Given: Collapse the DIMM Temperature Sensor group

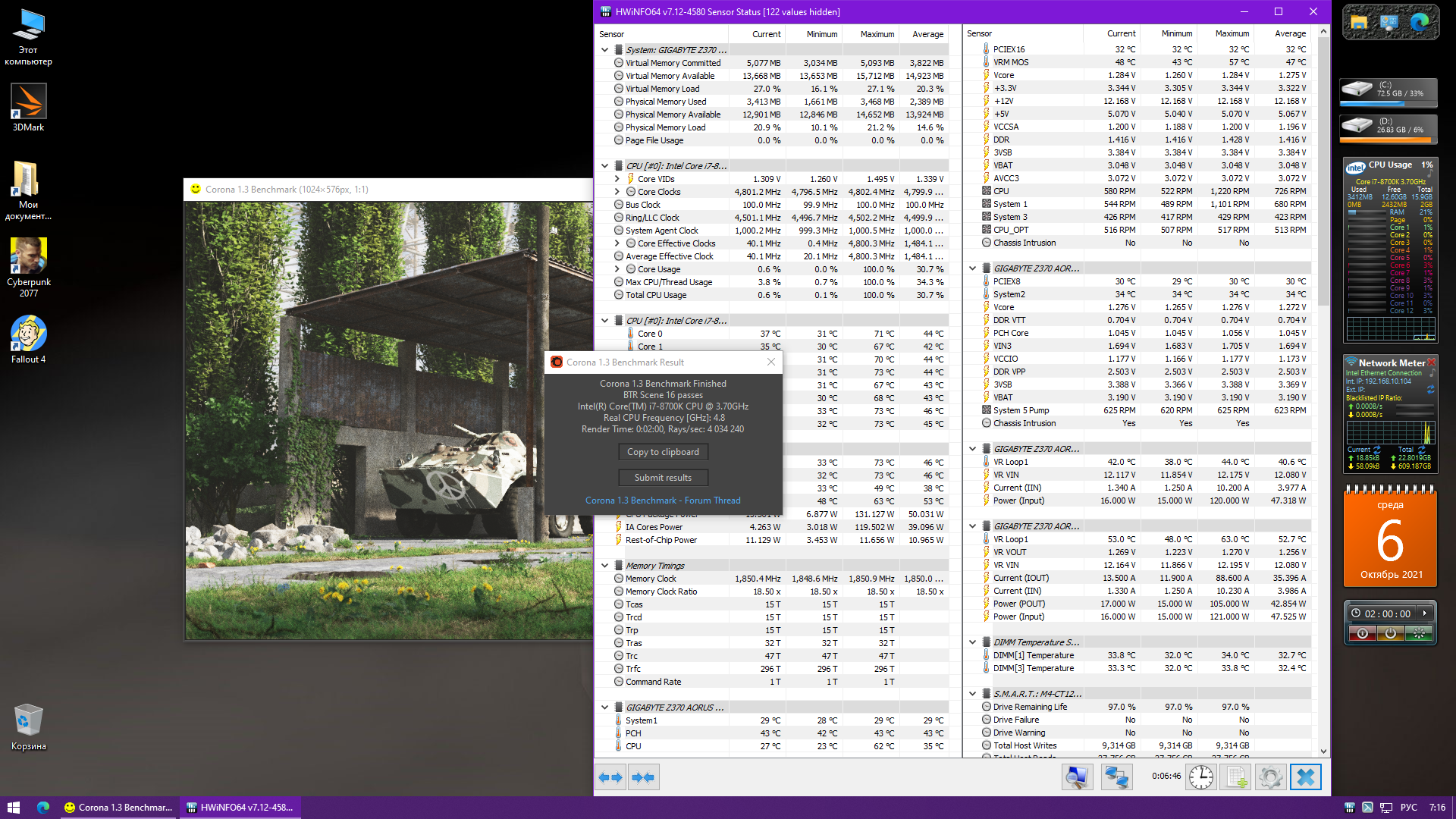Looking at the screenshot, I should pos(972,642).
